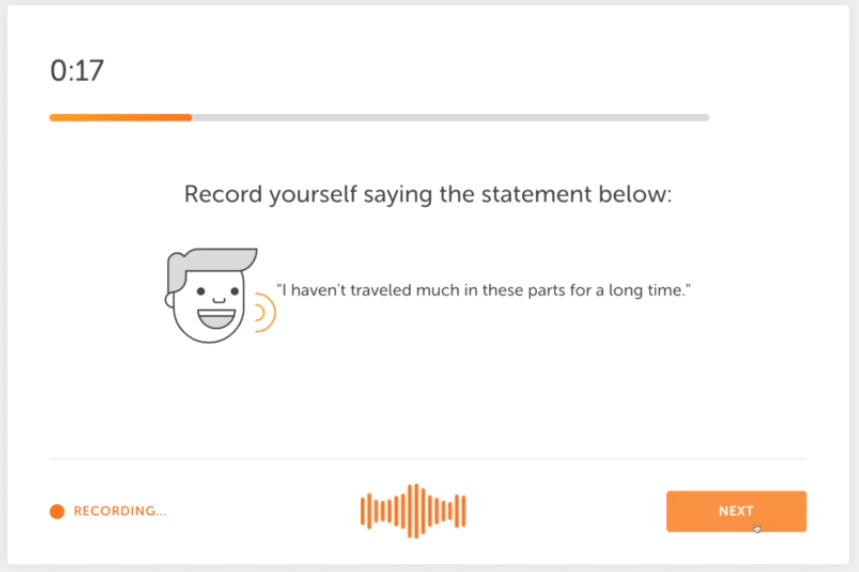859x572 pixels.
Task: Click the ear of the face illustration
Action: [x=169, y=300]
